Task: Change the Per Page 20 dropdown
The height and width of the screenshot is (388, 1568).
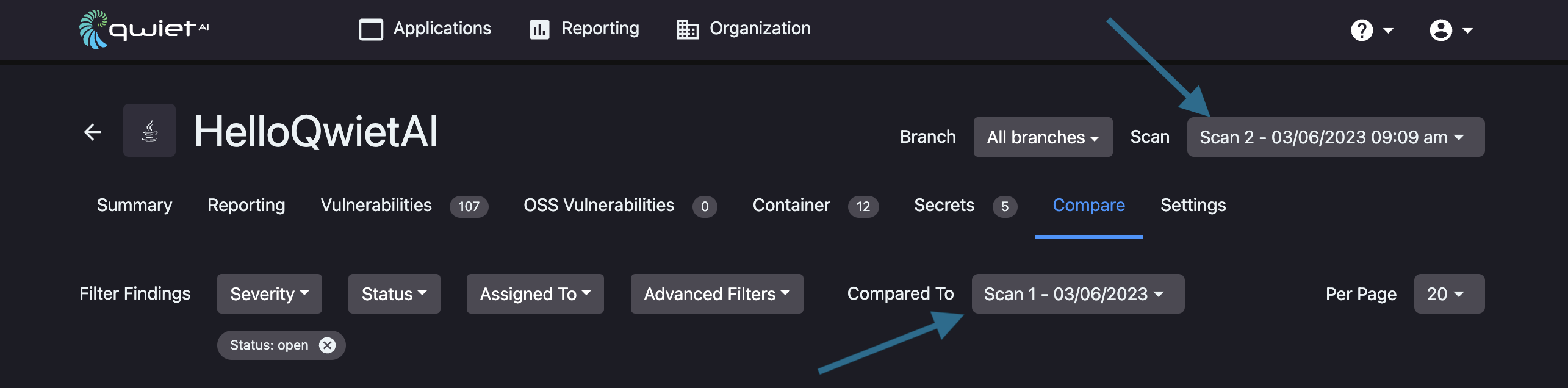Action: tap(1450, 294)
